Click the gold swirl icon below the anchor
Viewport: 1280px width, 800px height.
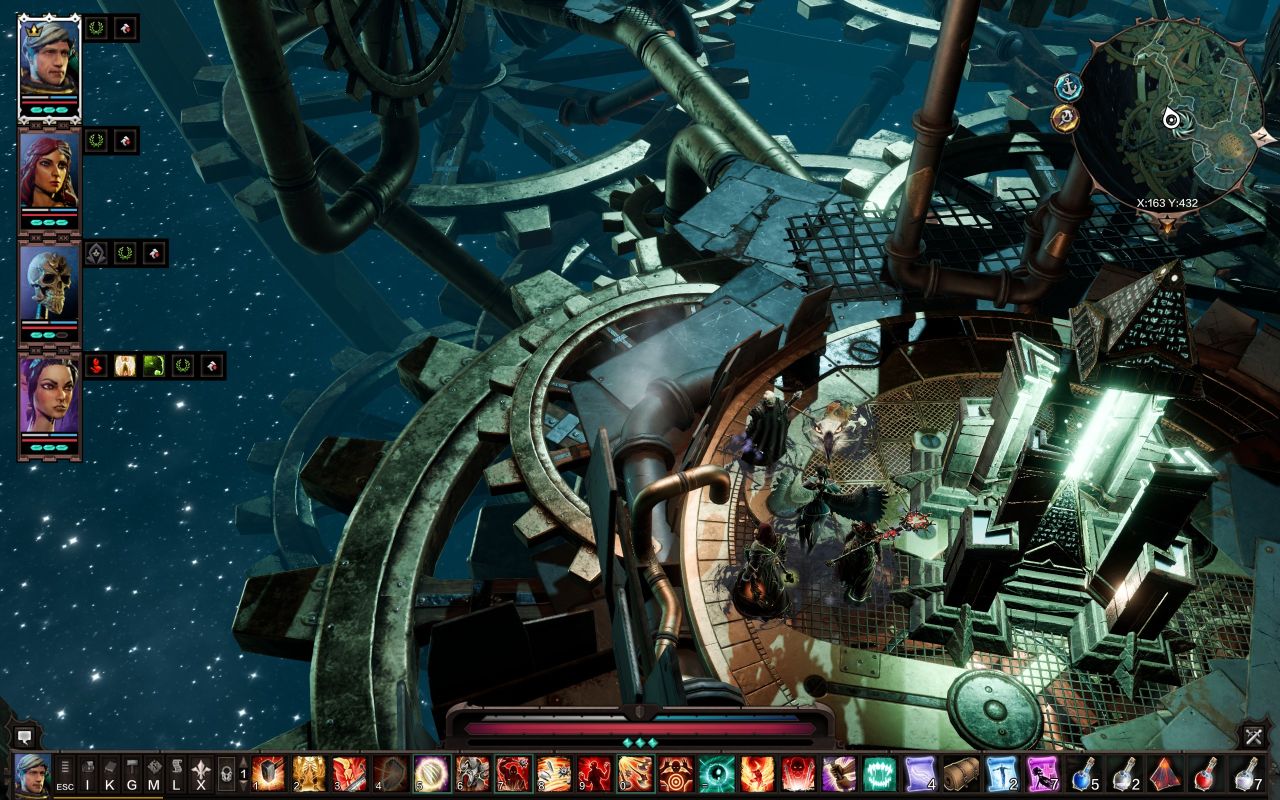tap(1064, 119)
